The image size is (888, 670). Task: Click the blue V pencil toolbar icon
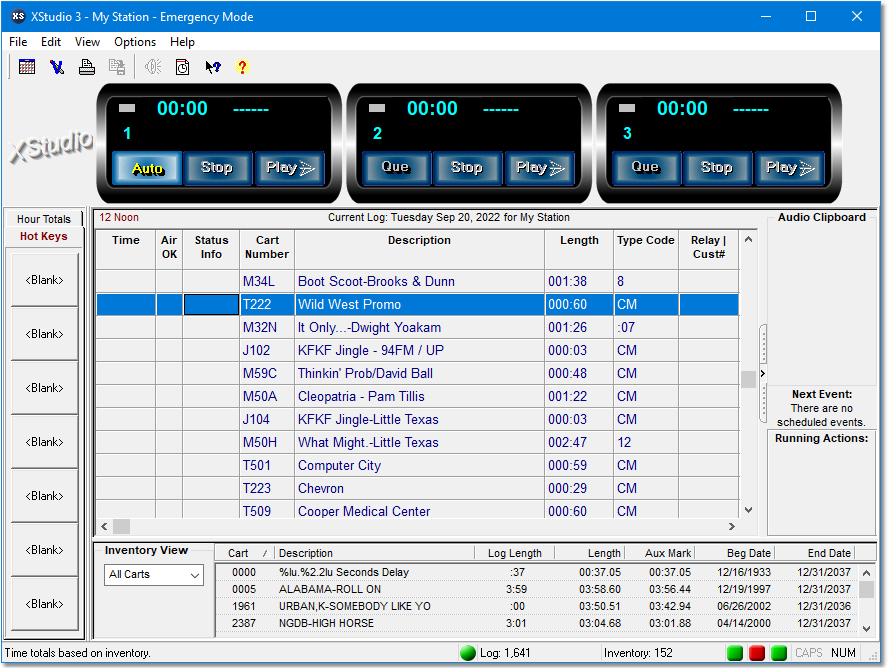[x=57, y=67]
